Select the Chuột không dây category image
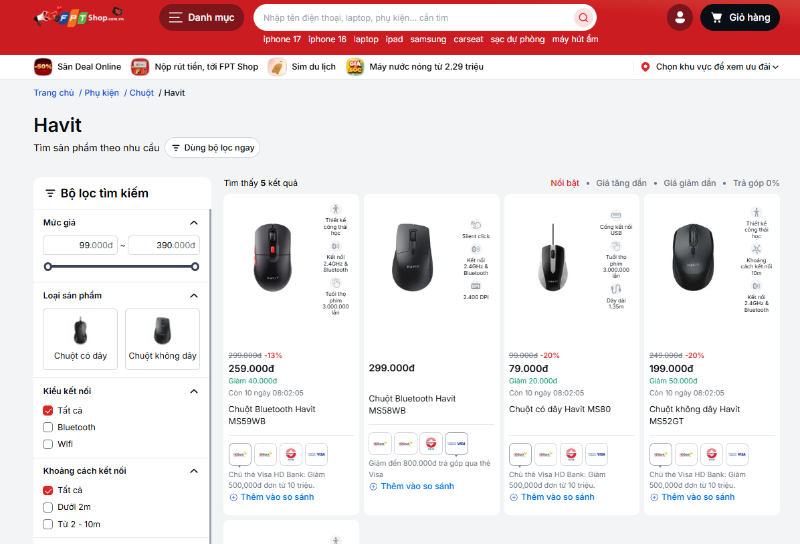 162,331
